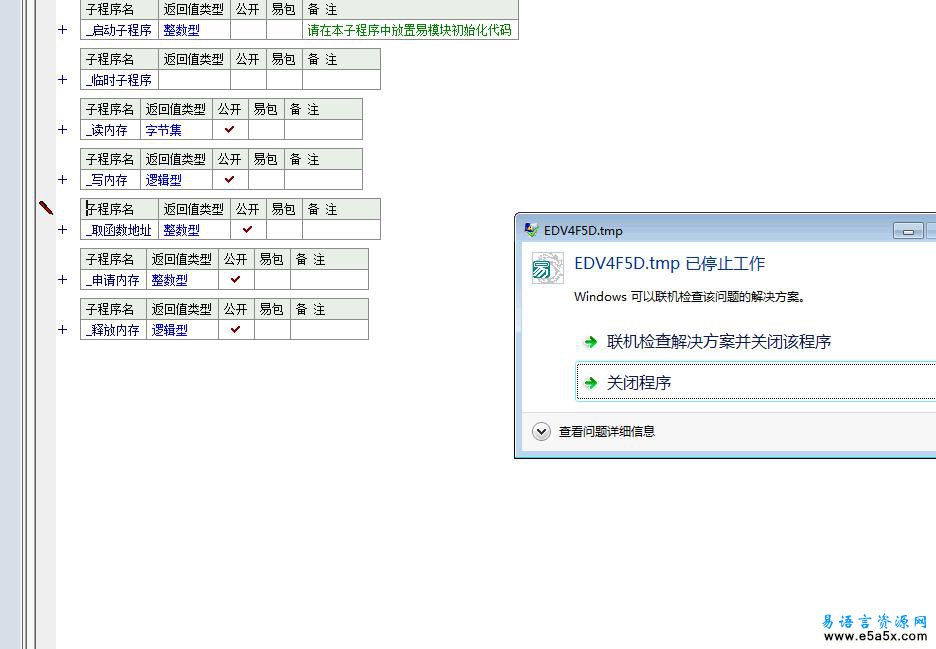This screenshot has width=936, height=649.
Task: Click 查看问题详细信息 text in dialog
Action: pyautogui.click(x=606, y=431)
